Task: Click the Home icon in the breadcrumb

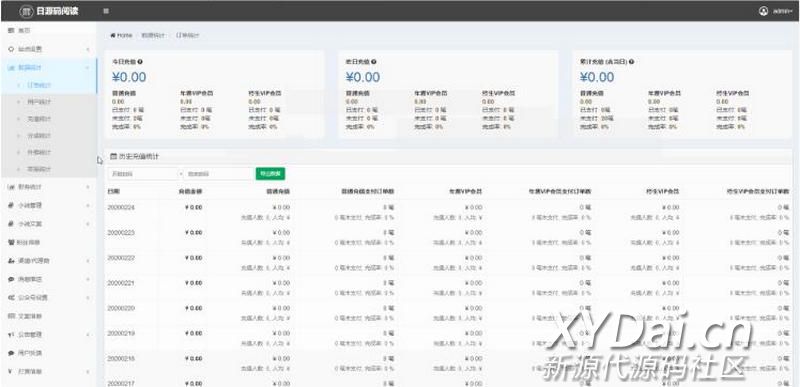Action: 113,36
